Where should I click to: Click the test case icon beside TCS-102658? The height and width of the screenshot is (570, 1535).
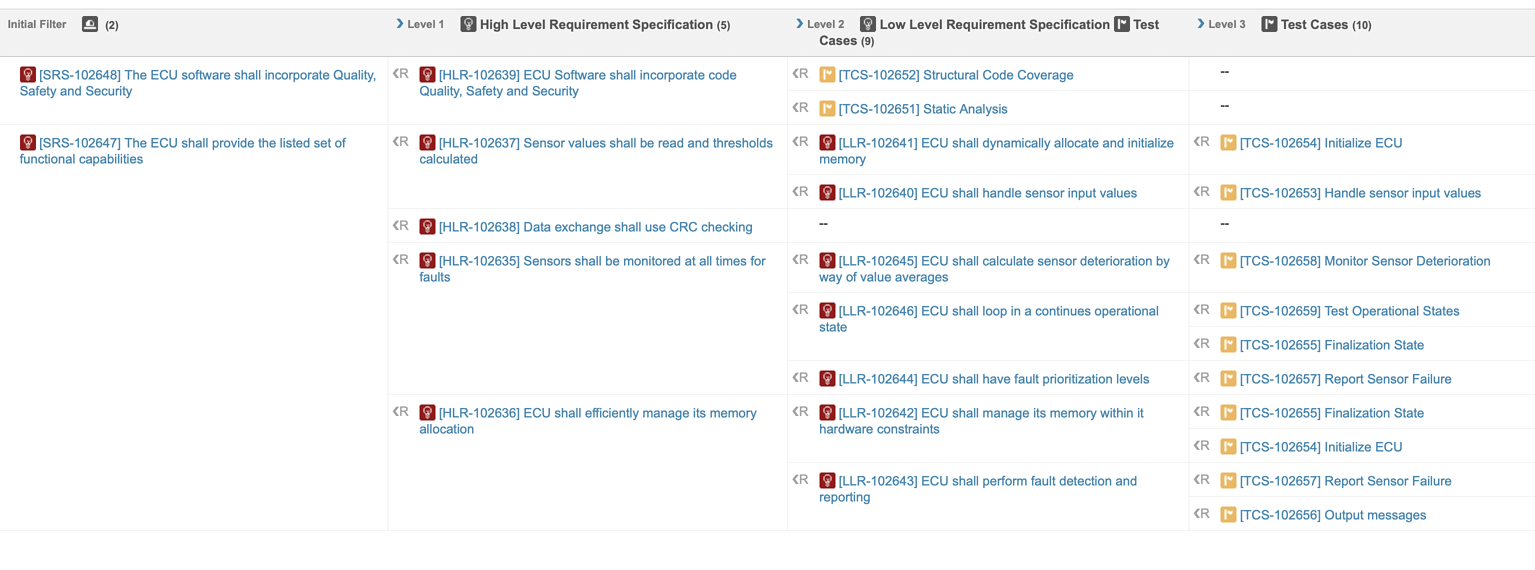click(x=1228, y=261)
